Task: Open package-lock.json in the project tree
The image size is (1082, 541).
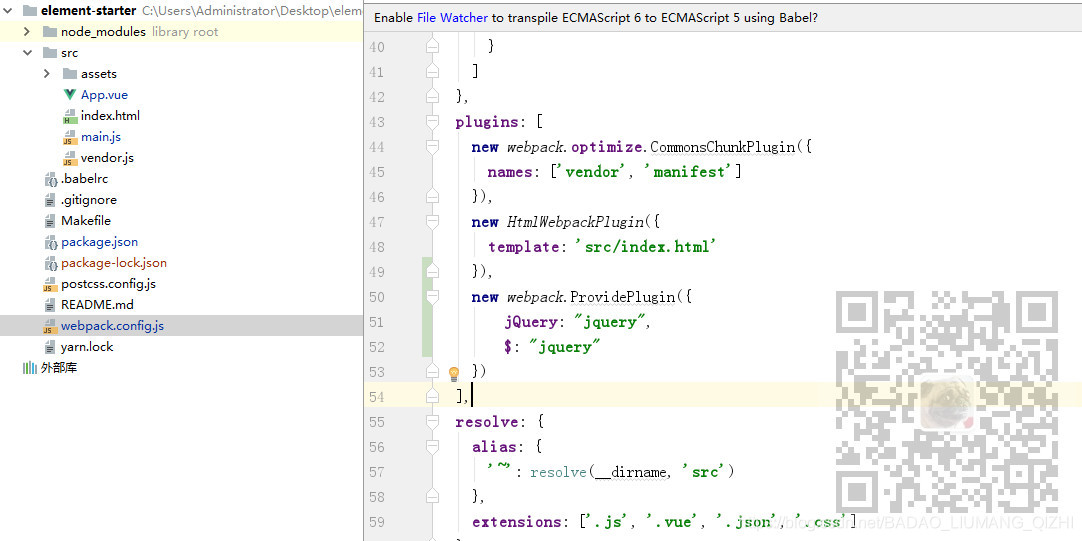Action: pos(114,263)
